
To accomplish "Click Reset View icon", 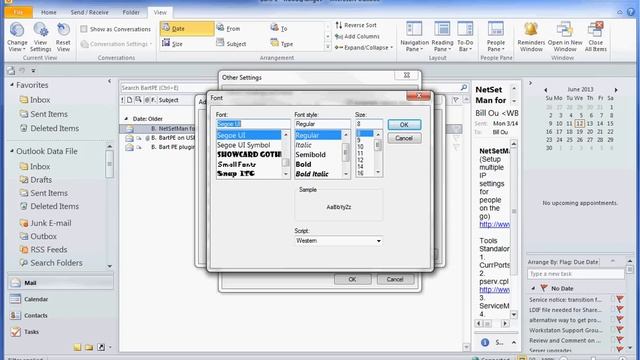I will [63, 30].
